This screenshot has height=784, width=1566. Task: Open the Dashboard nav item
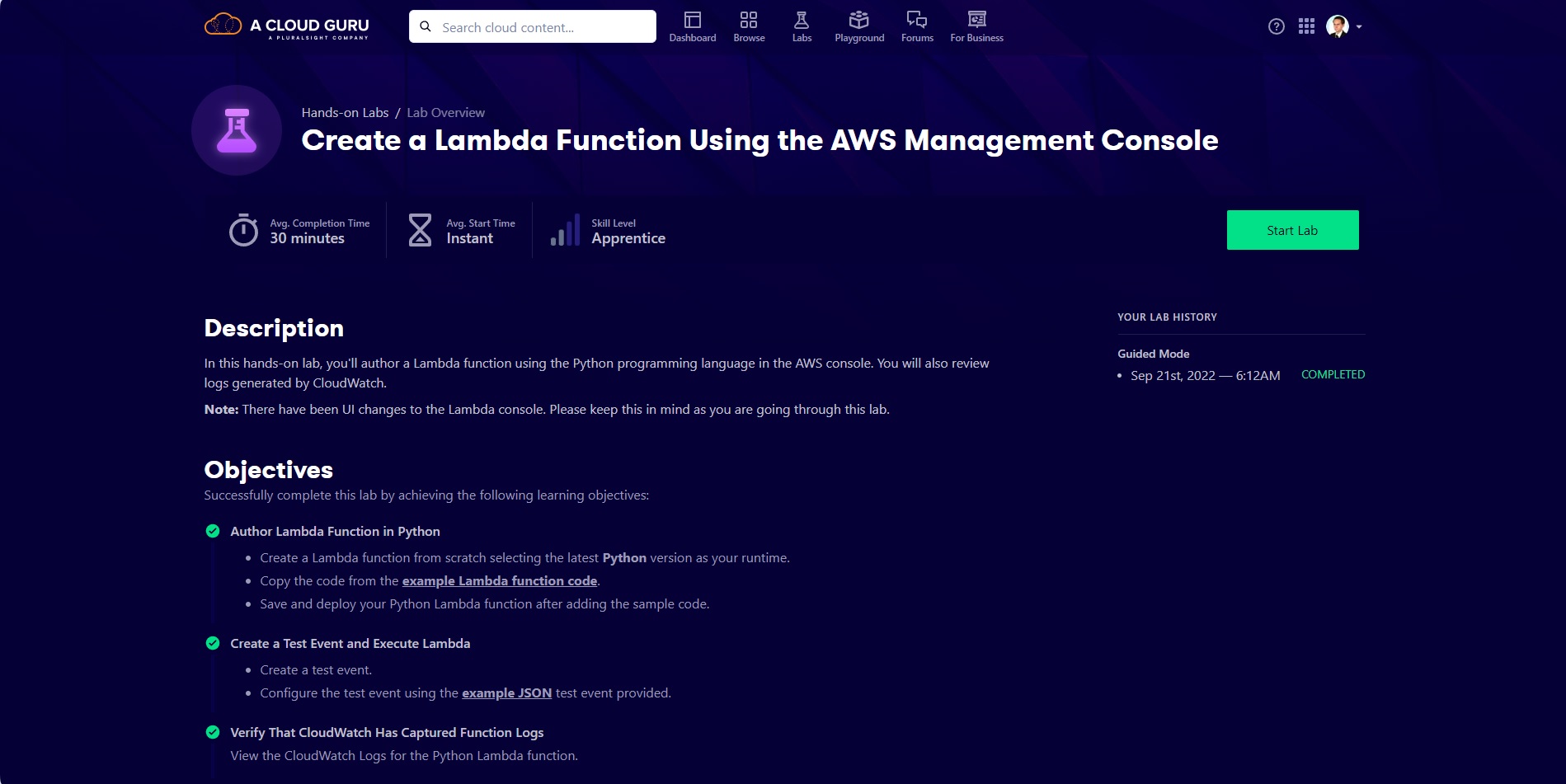(693, 26)
